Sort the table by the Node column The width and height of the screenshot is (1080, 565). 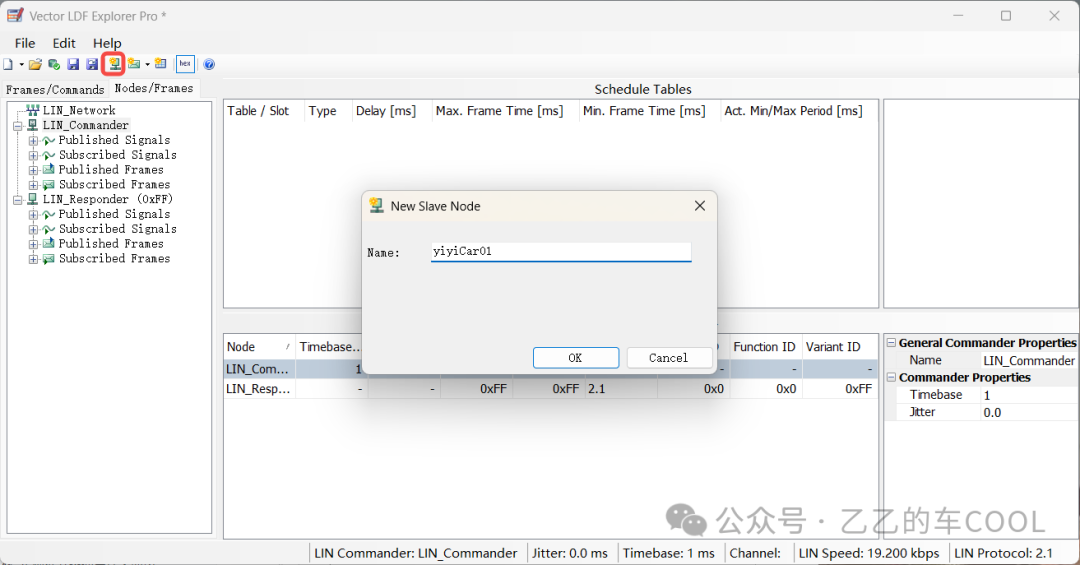pyautogui.click(x=260, y=347)
